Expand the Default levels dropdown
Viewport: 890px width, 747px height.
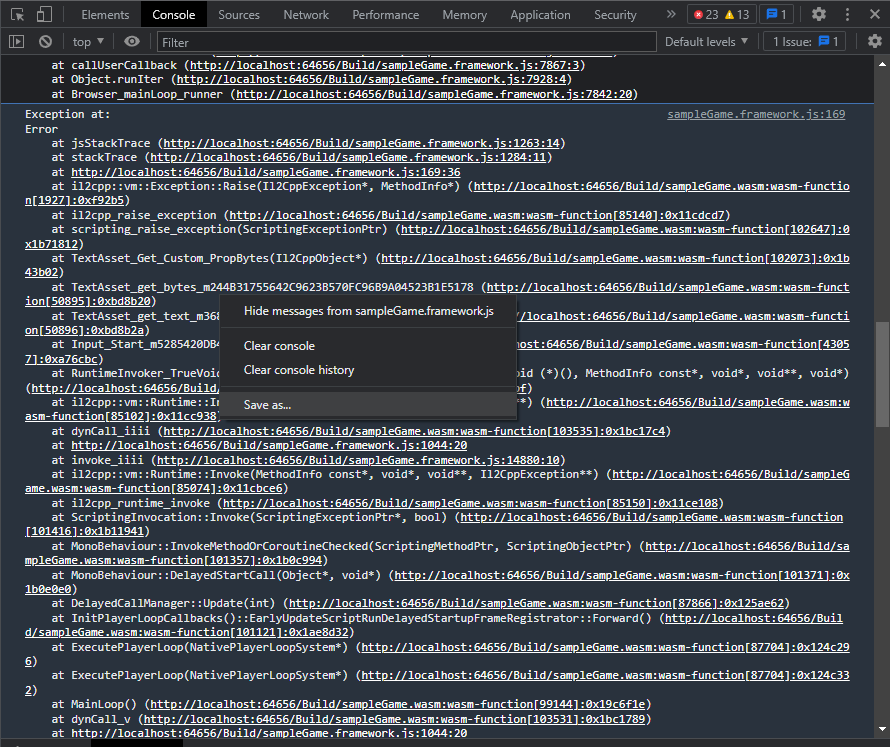706,42
